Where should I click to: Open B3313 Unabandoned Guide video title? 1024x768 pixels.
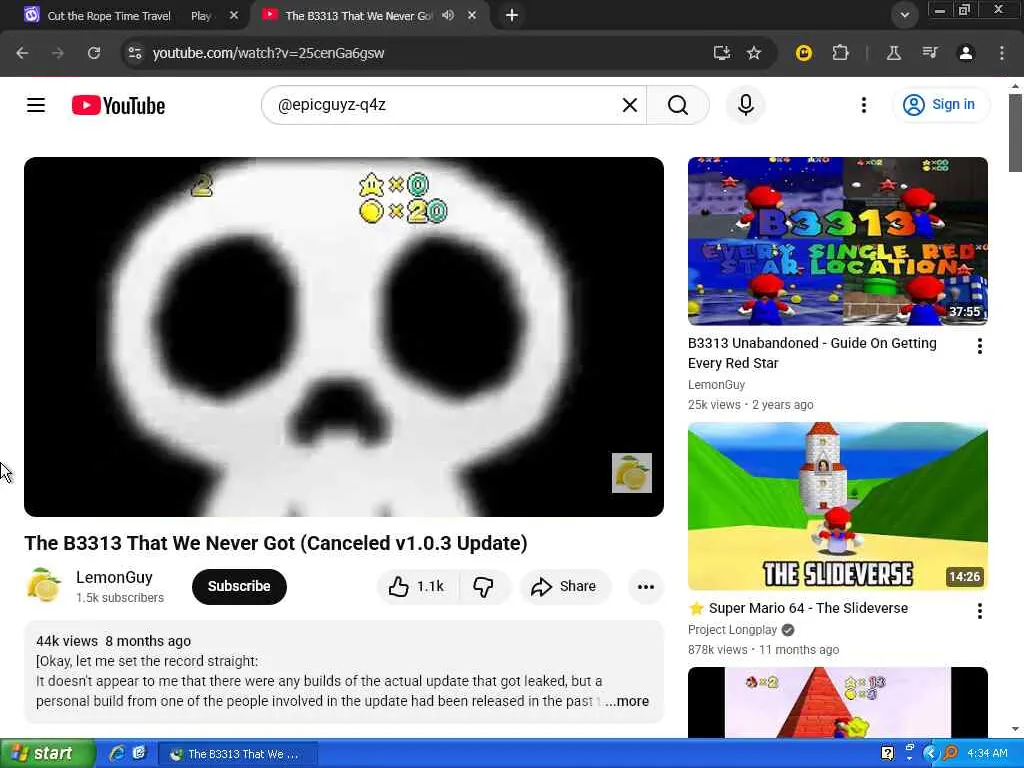click(812, 353)
